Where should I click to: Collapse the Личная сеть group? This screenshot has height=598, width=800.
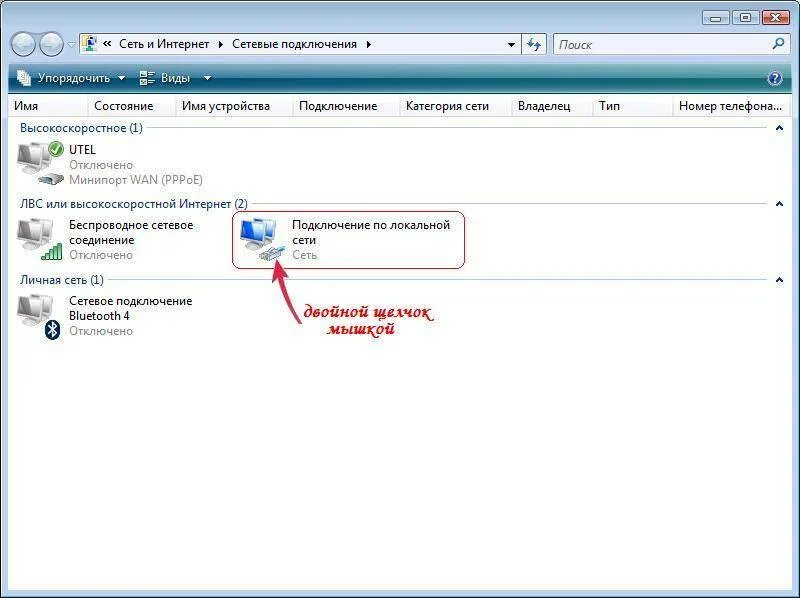[779, 280]
